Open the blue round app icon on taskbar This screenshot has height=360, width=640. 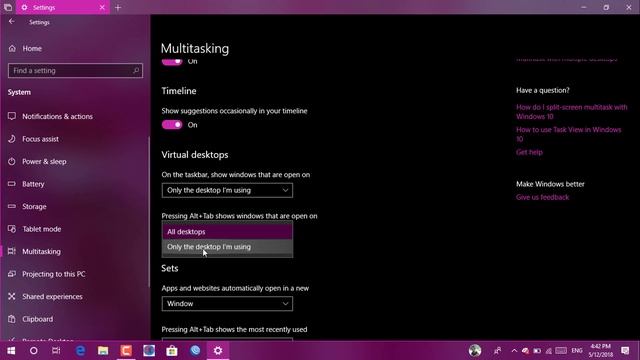tap(195, 351)
